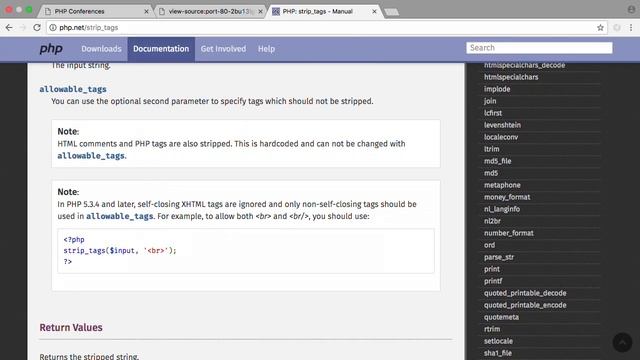Open the implode sidebar link

pyautogui.click(x=497, y=89)
